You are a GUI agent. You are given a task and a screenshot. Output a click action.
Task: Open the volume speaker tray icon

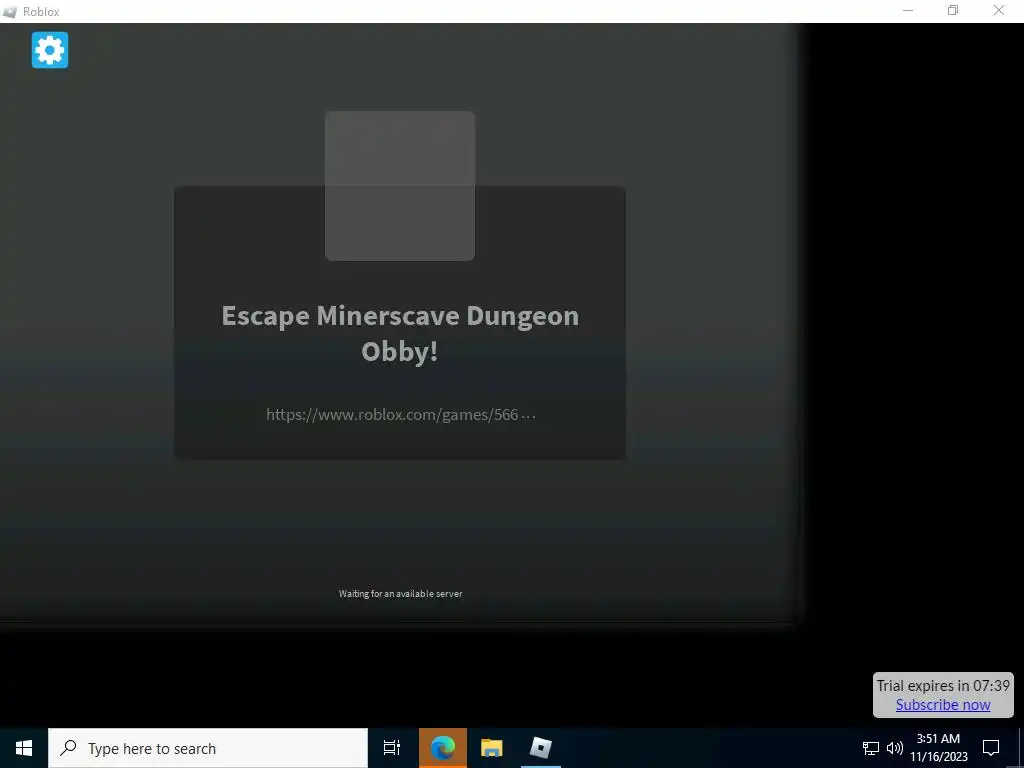point(895,748)
